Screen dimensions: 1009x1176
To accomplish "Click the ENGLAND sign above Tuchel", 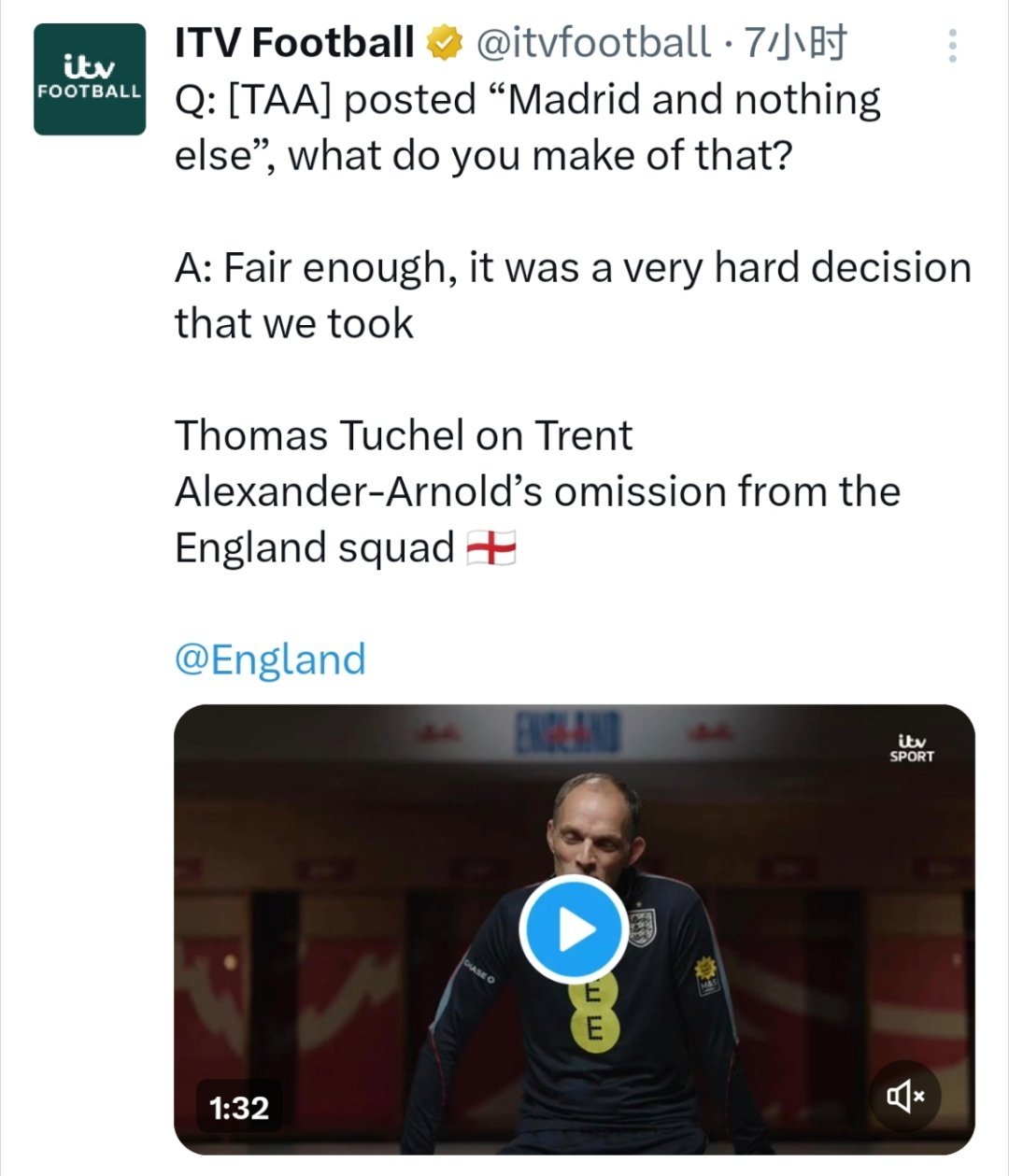I will [569, 732].
